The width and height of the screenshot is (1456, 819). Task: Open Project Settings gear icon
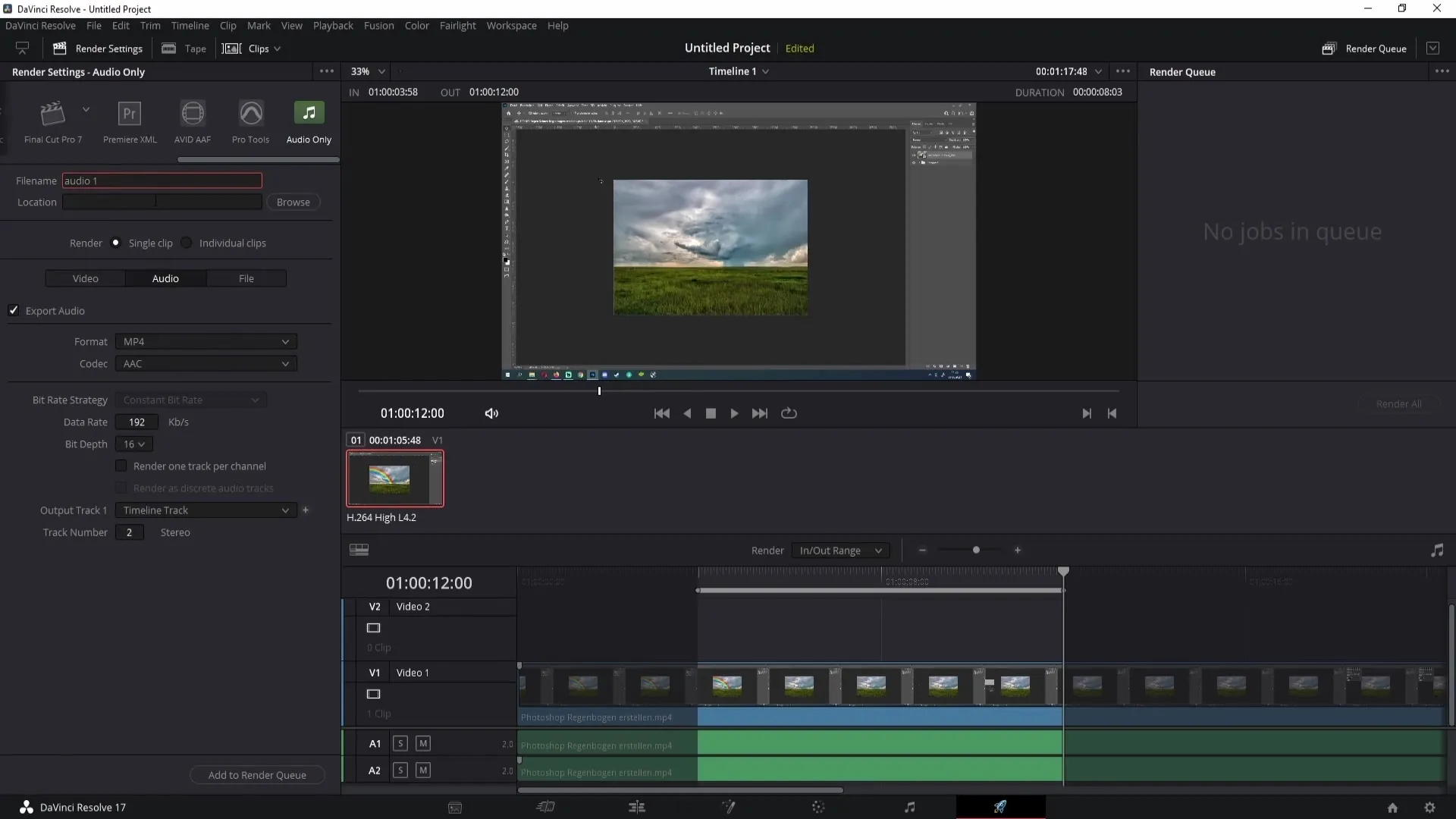pos(1429,808)
